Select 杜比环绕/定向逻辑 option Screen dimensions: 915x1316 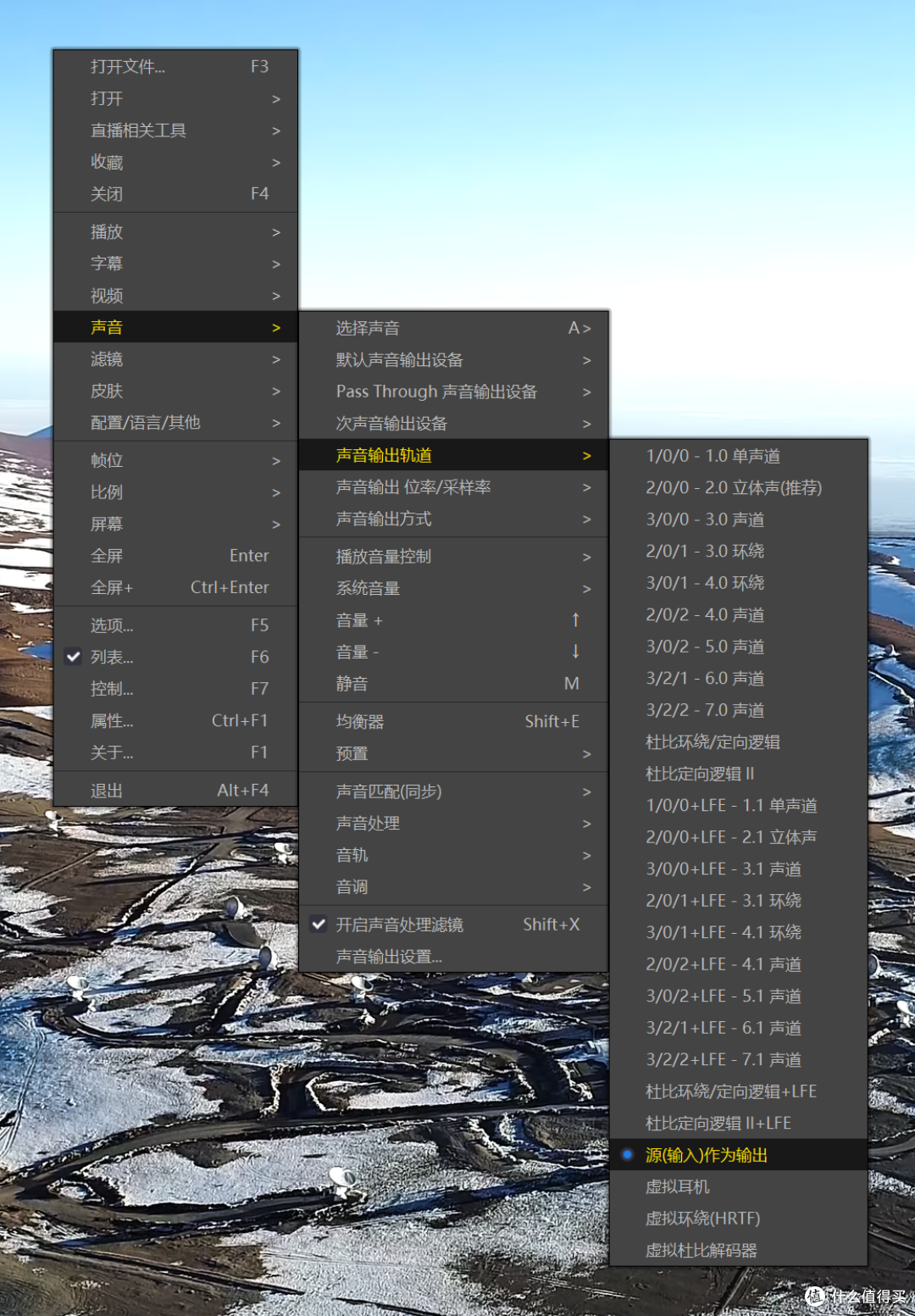pos(739,742)
